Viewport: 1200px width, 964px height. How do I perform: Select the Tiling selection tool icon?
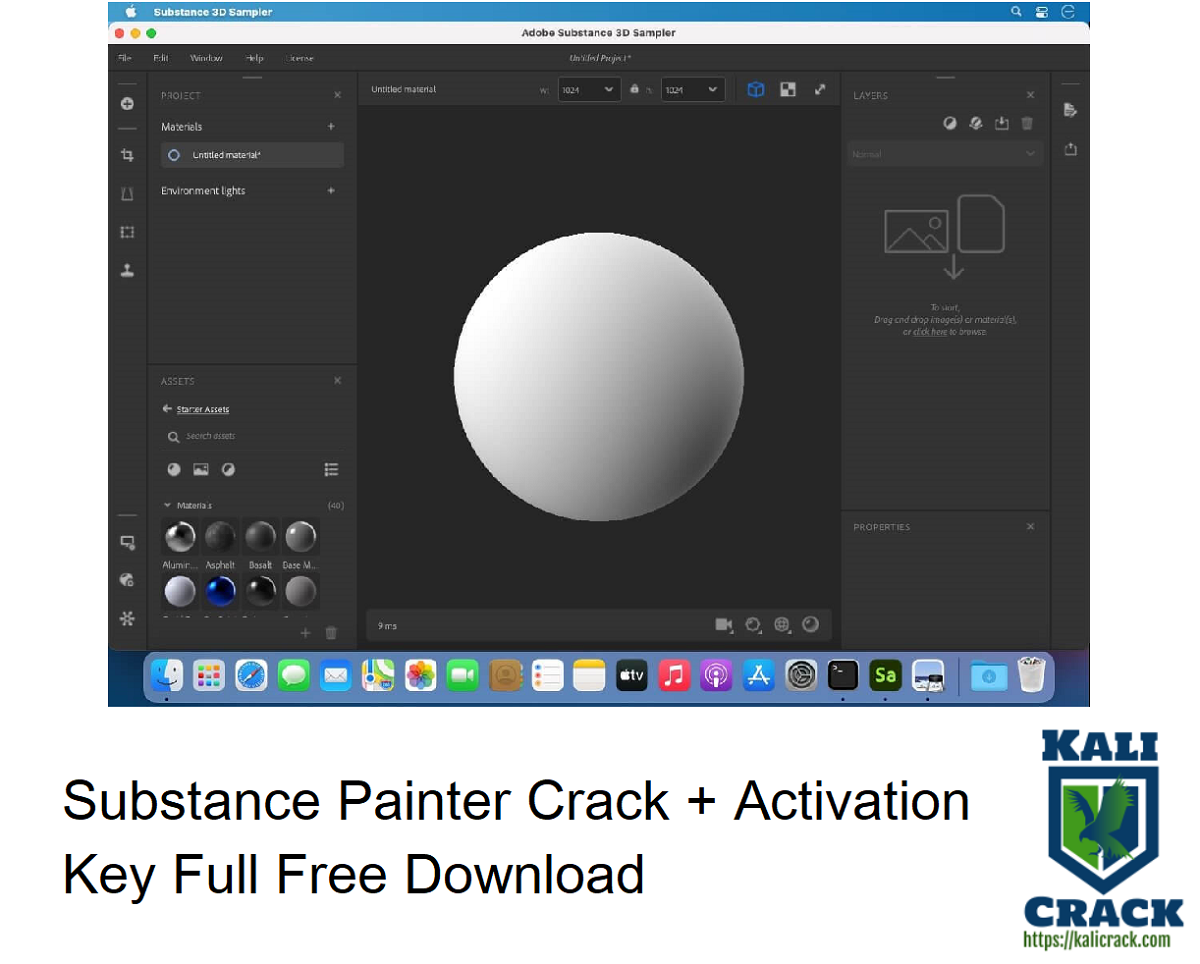point(127,232)
